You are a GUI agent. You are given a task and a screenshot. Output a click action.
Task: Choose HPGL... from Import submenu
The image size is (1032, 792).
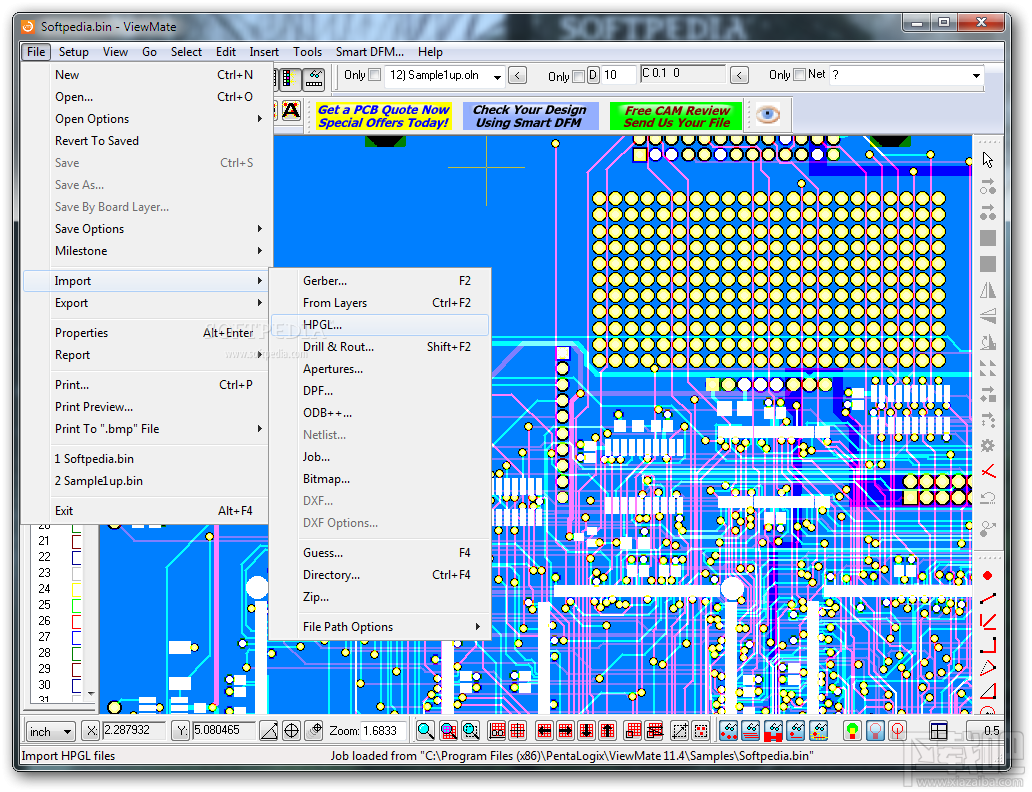(x=380, y=325)
